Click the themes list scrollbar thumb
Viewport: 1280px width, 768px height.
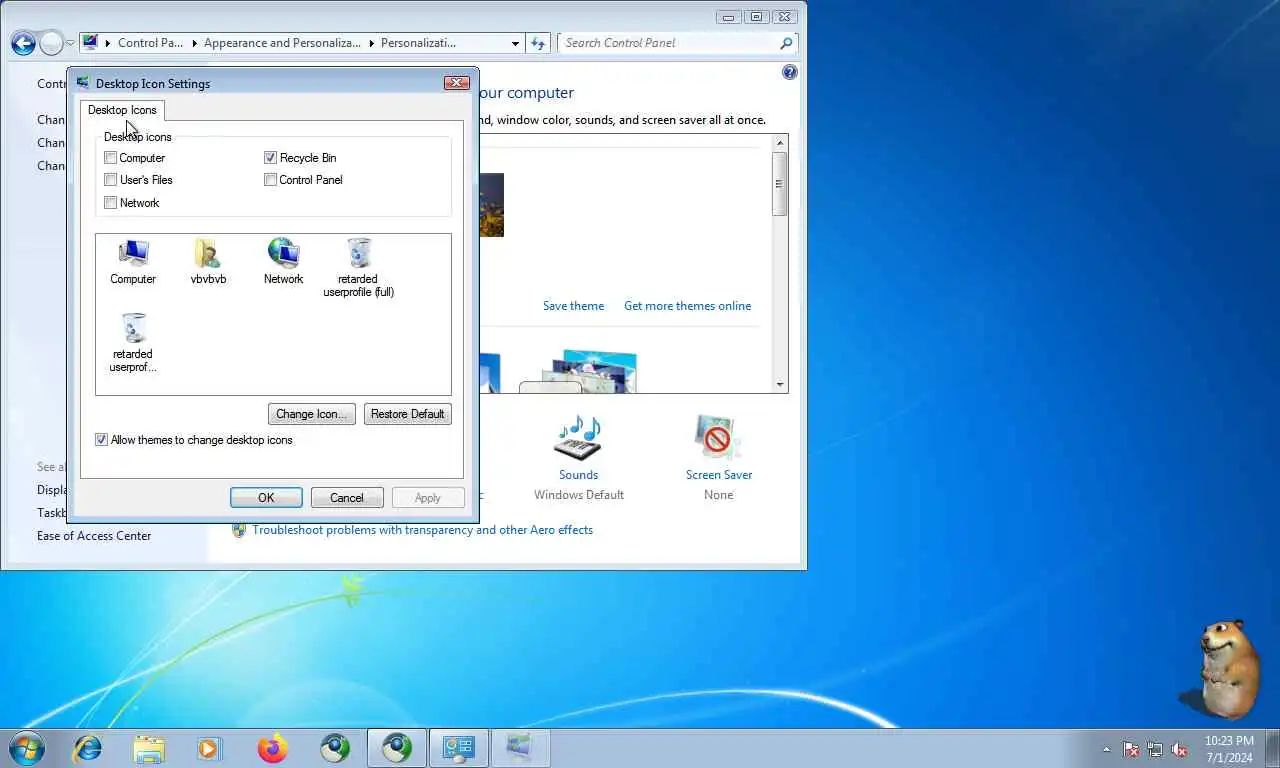point(780,184)
